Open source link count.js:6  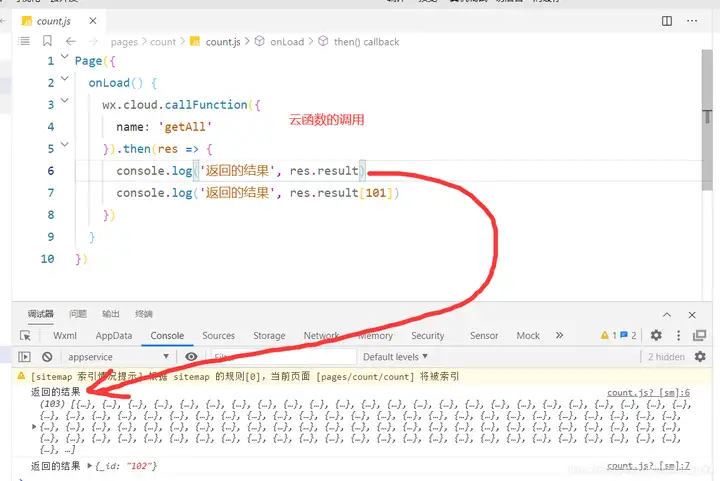pyautogui.click(x=648, y=393)
